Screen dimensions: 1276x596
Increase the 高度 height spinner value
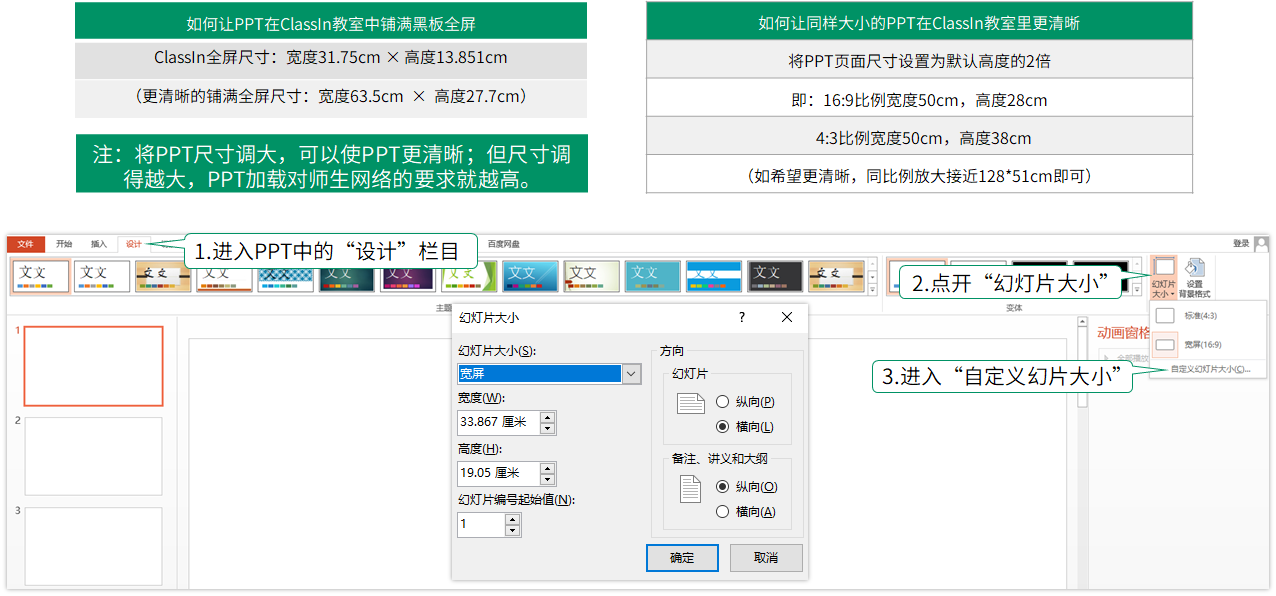(547, 468)
